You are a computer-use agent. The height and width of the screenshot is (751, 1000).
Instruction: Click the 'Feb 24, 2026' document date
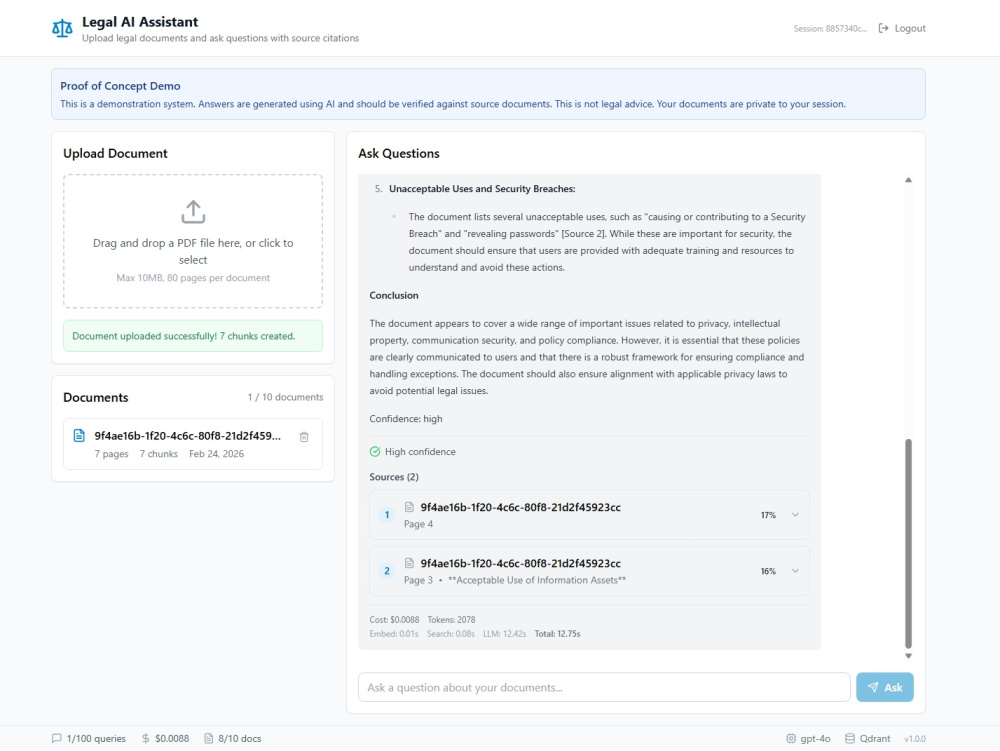pyautogui.click(x=216, y=454)
